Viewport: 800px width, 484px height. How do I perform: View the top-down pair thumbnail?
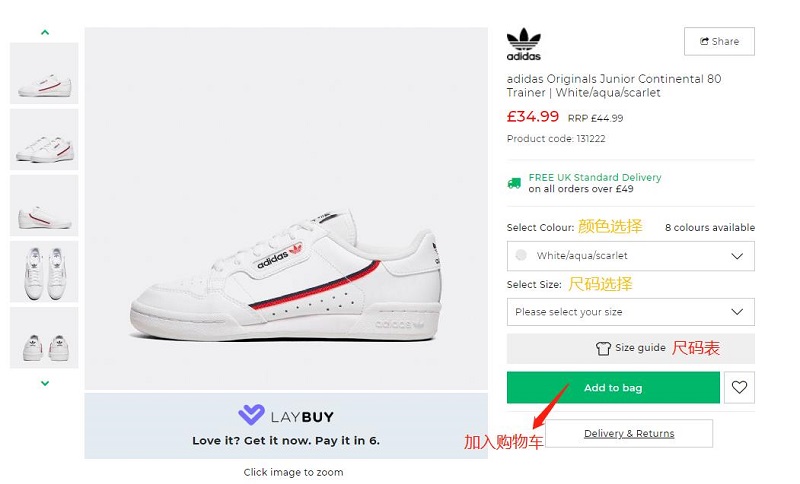[x=44, y=271]
